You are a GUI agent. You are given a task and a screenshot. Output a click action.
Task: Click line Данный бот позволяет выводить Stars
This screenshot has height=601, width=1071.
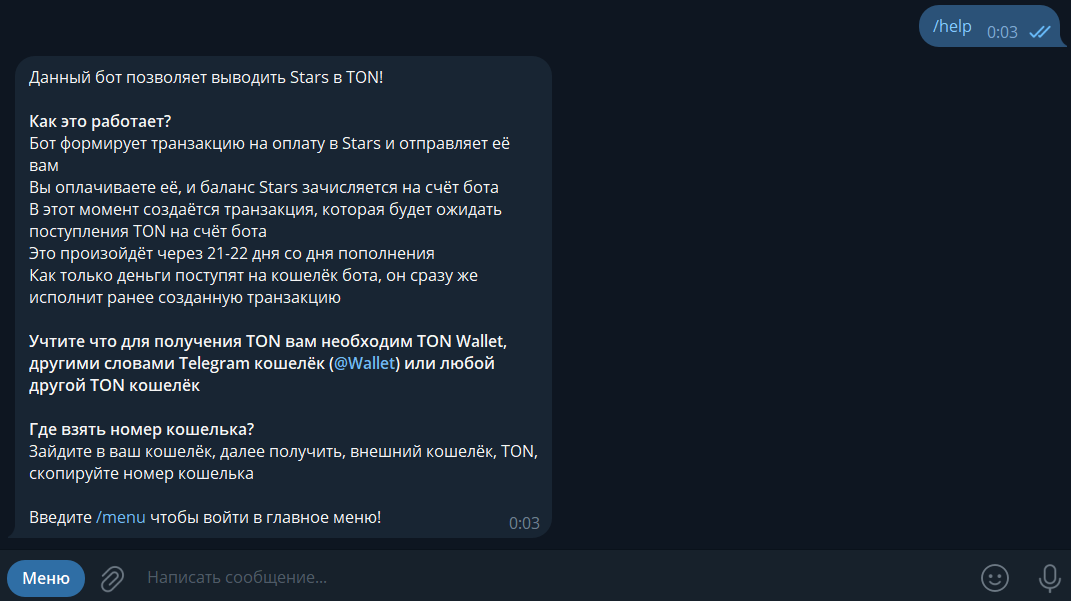coord(206,78)
